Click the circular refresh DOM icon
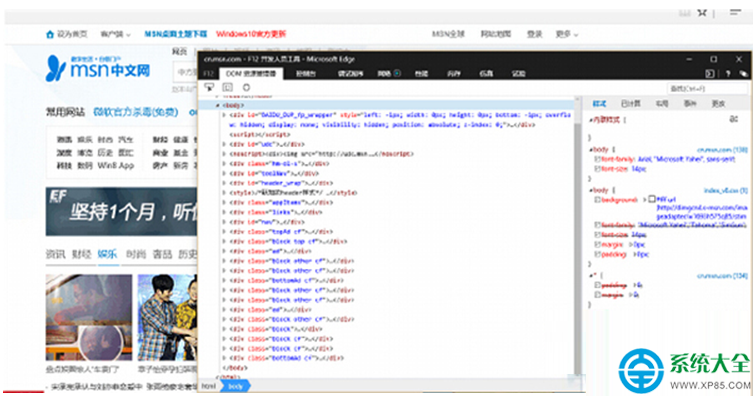The width and height of the screenshot is (753, 396). 246,87
